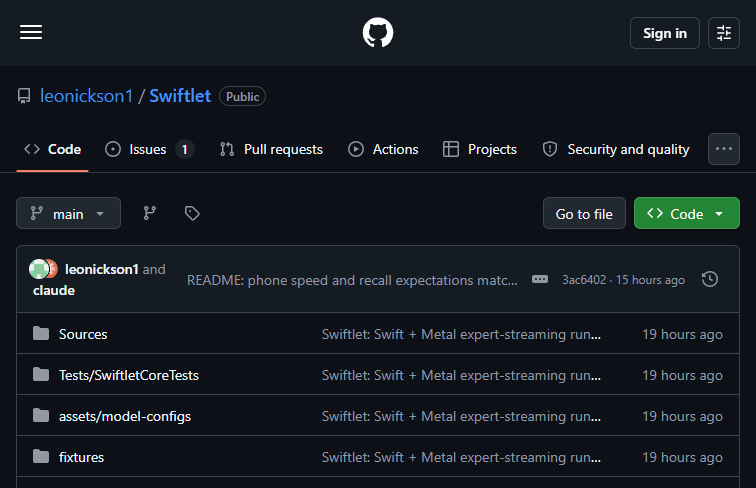Screen dimensions: 756x488
Task: Open leonickson1 owner profile link
Action: point(86,96)
